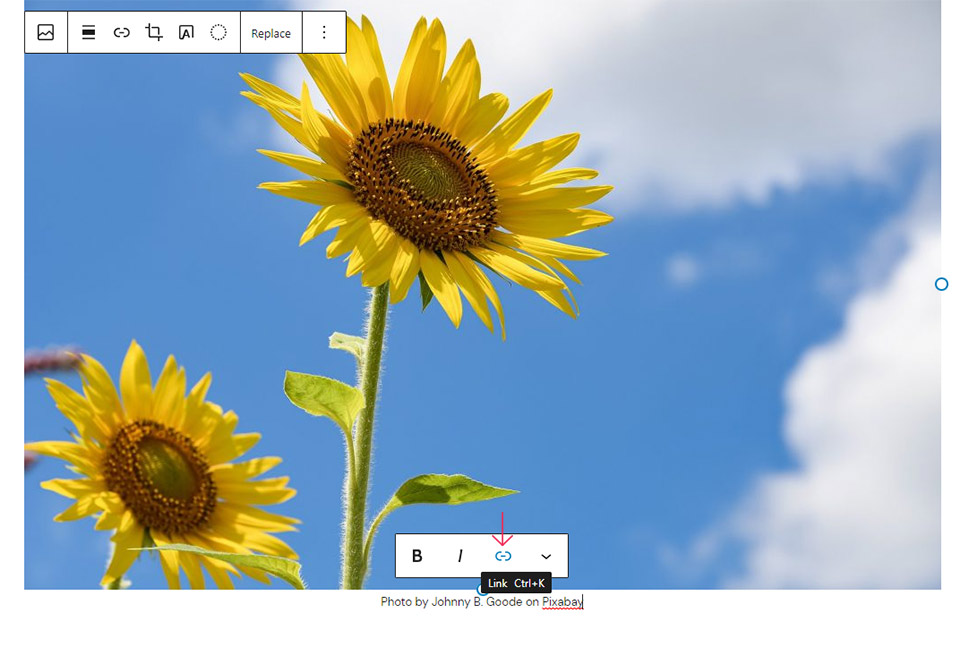Expand More caption formatting chevron
The image size is (969, 647).
546,556
